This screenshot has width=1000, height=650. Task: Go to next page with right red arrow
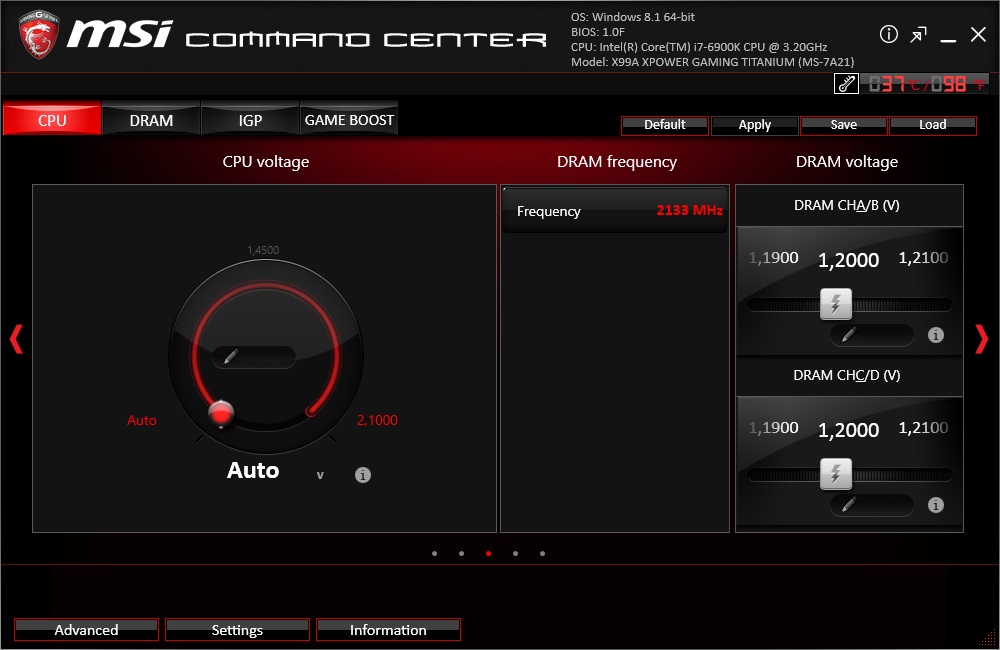[x=981, y=339]
